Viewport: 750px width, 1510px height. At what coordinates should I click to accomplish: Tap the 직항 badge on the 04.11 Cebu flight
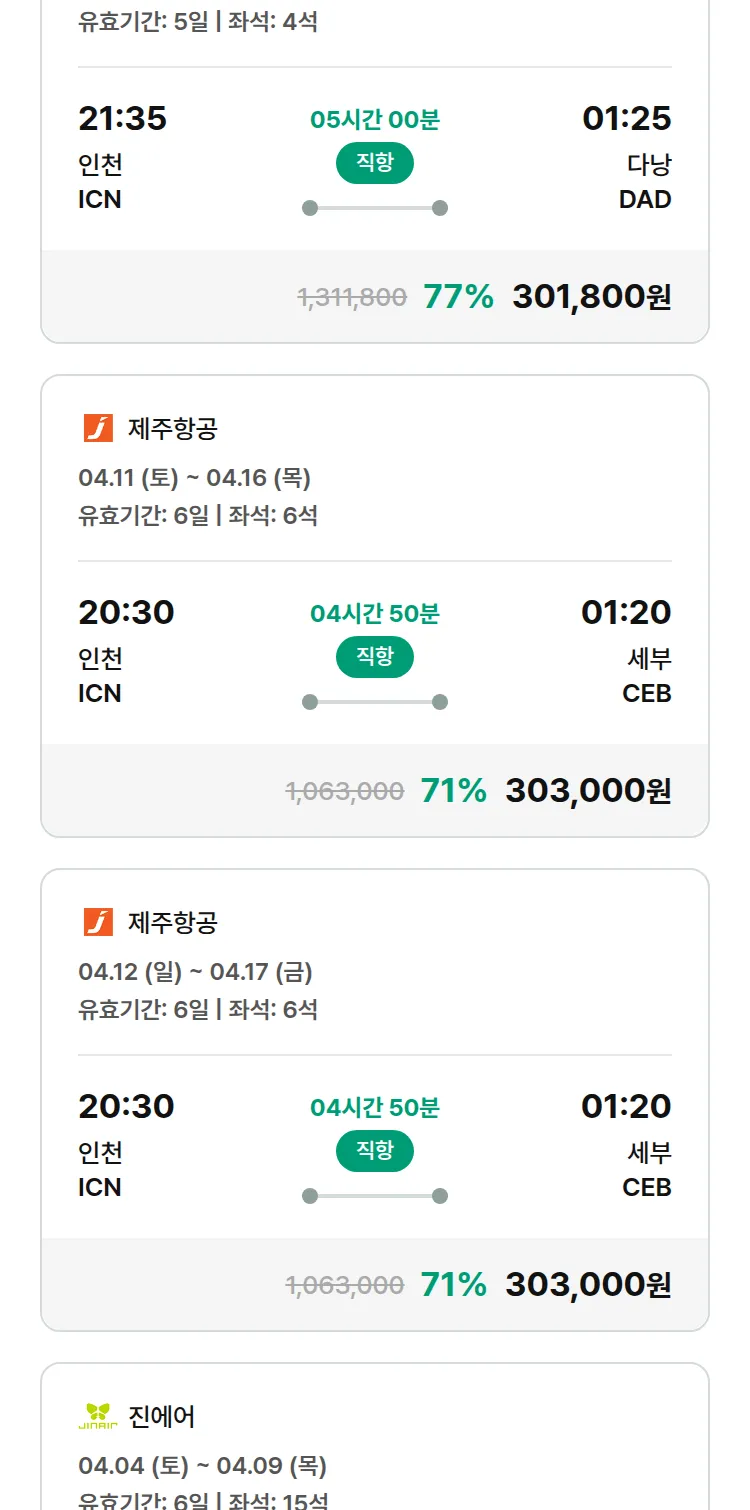[374, 657]
